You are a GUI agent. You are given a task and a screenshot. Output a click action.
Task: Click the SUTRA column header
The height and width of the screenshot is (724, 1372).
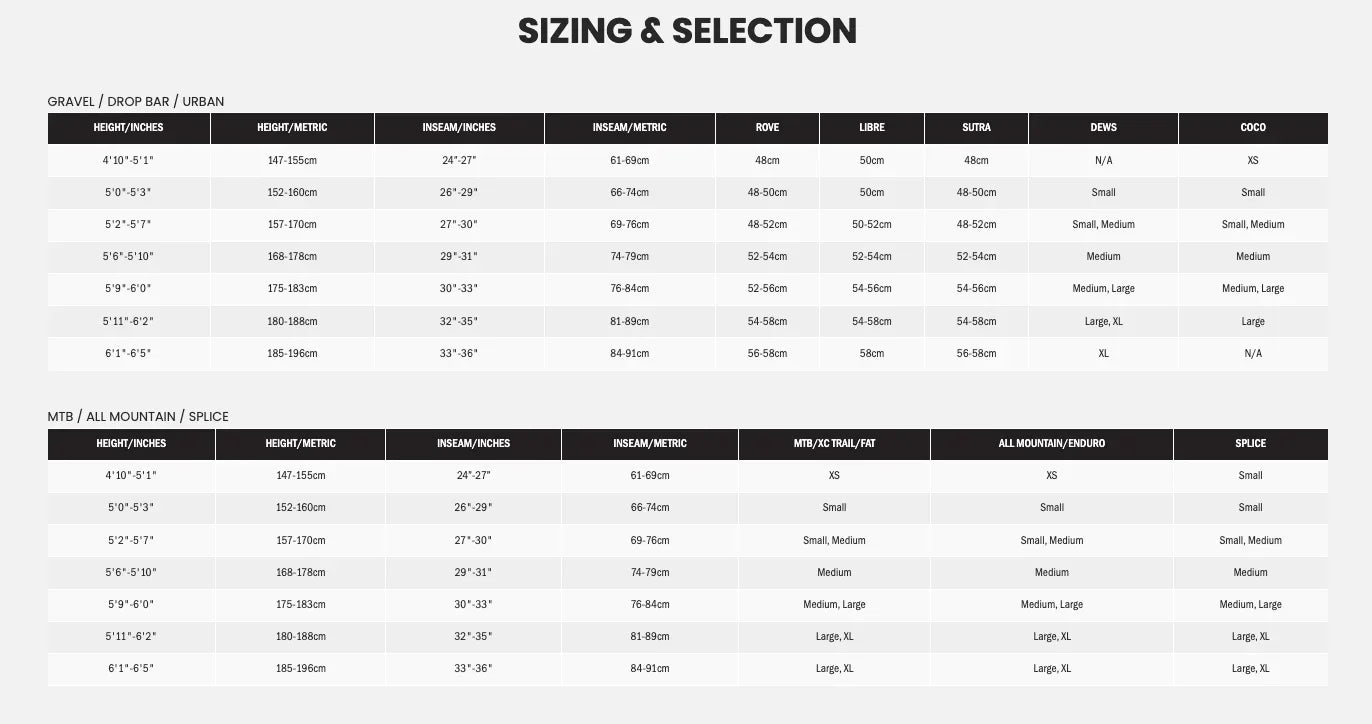point(976,128)
